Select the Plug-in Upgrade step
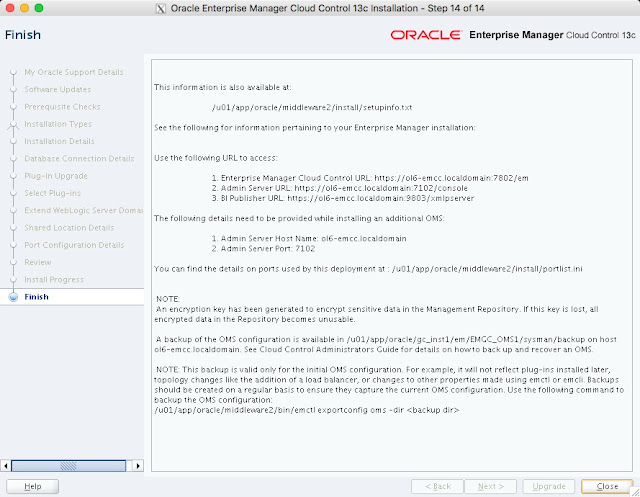This screenshot has height=497, width=640. [56, 176]
